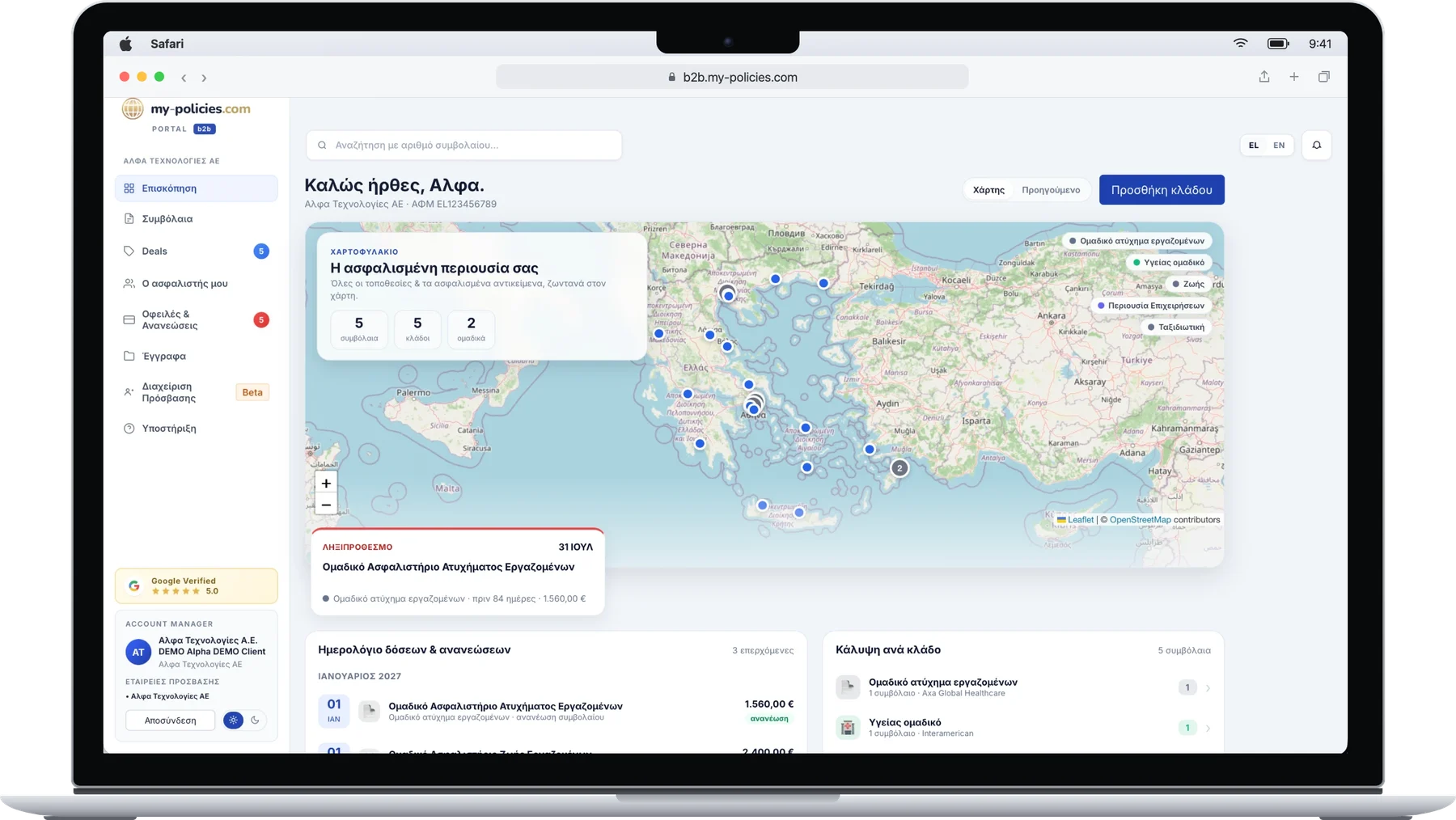This screenshot has height=820, width=1456.
Task: Open the overdue Ομαδικό Ασφαλιστήριο Ατυχήματος card
Action: click(x=458, y=572)
